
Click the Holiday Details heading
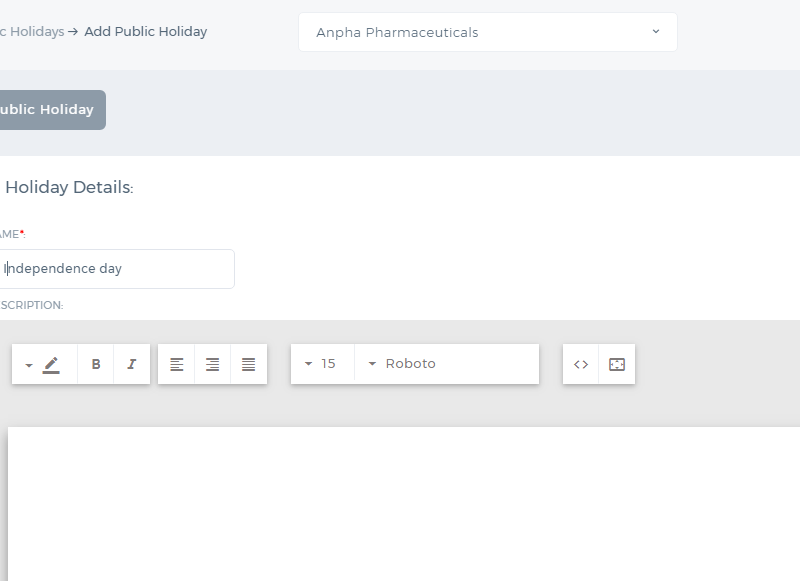[x=69, y=187]
